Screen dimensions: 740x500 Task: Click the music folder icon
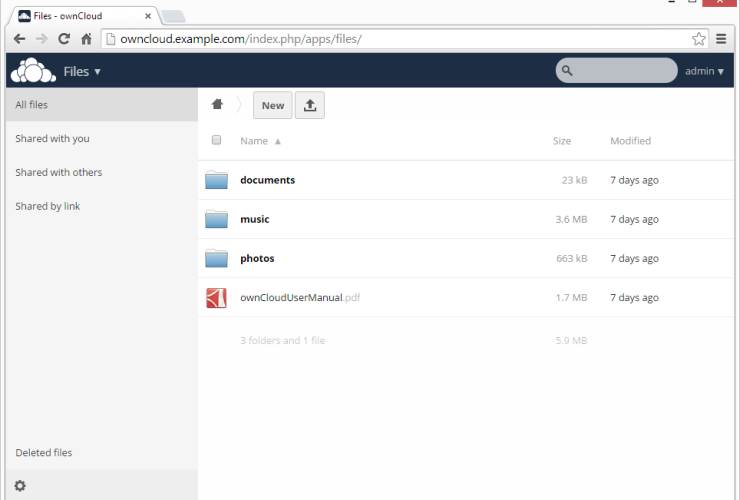[216, 219]
